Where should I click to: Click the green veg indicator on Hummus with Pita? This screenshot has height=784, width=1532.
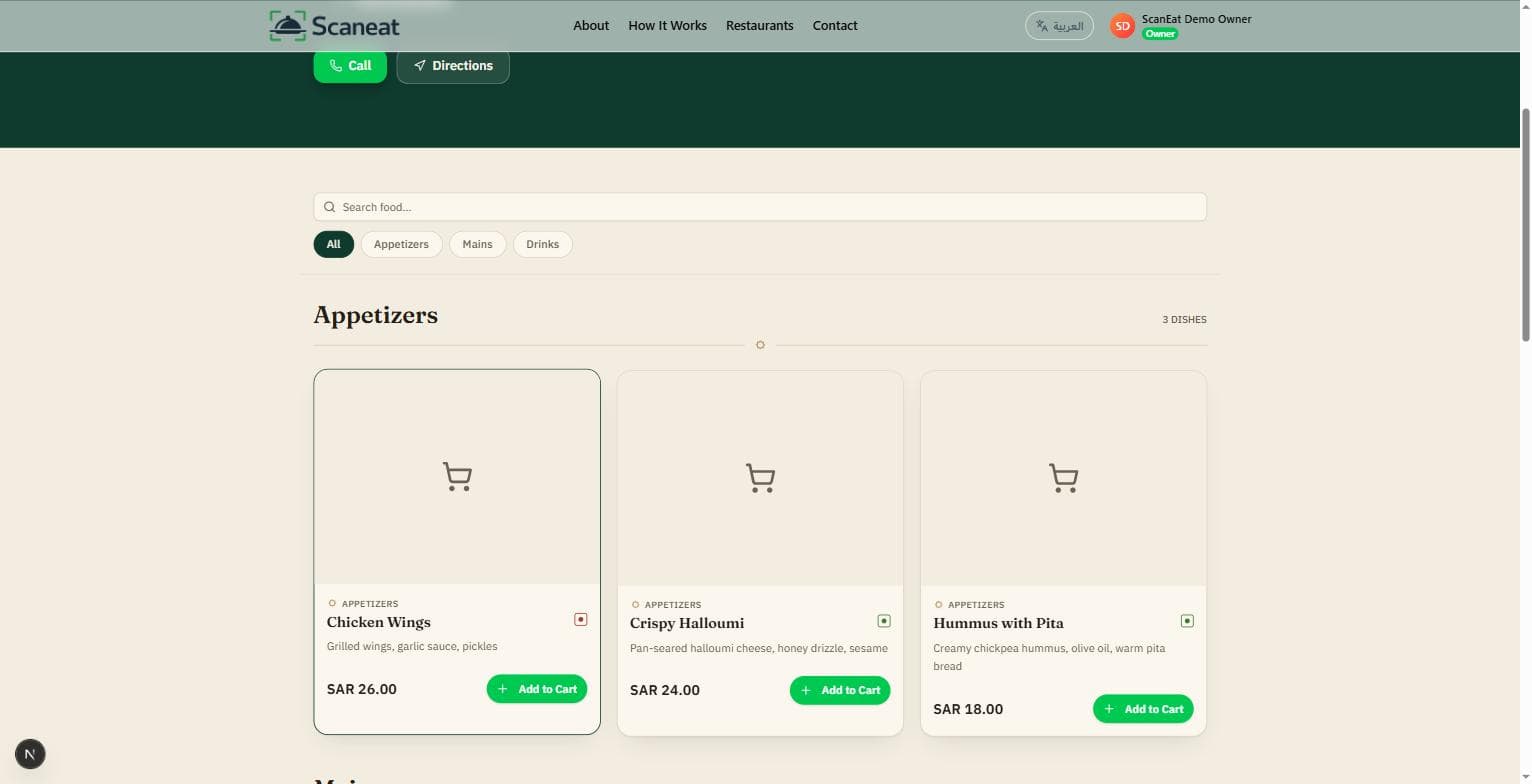click(x=1187, y=621)
